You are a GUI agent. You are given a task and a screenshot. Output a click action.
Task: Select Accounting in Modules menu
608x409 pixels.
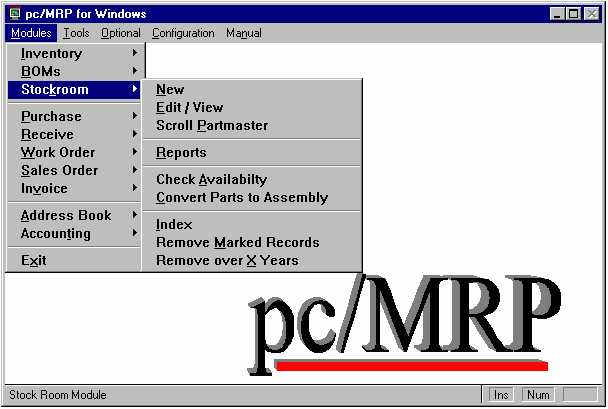[x=74, y=233]
